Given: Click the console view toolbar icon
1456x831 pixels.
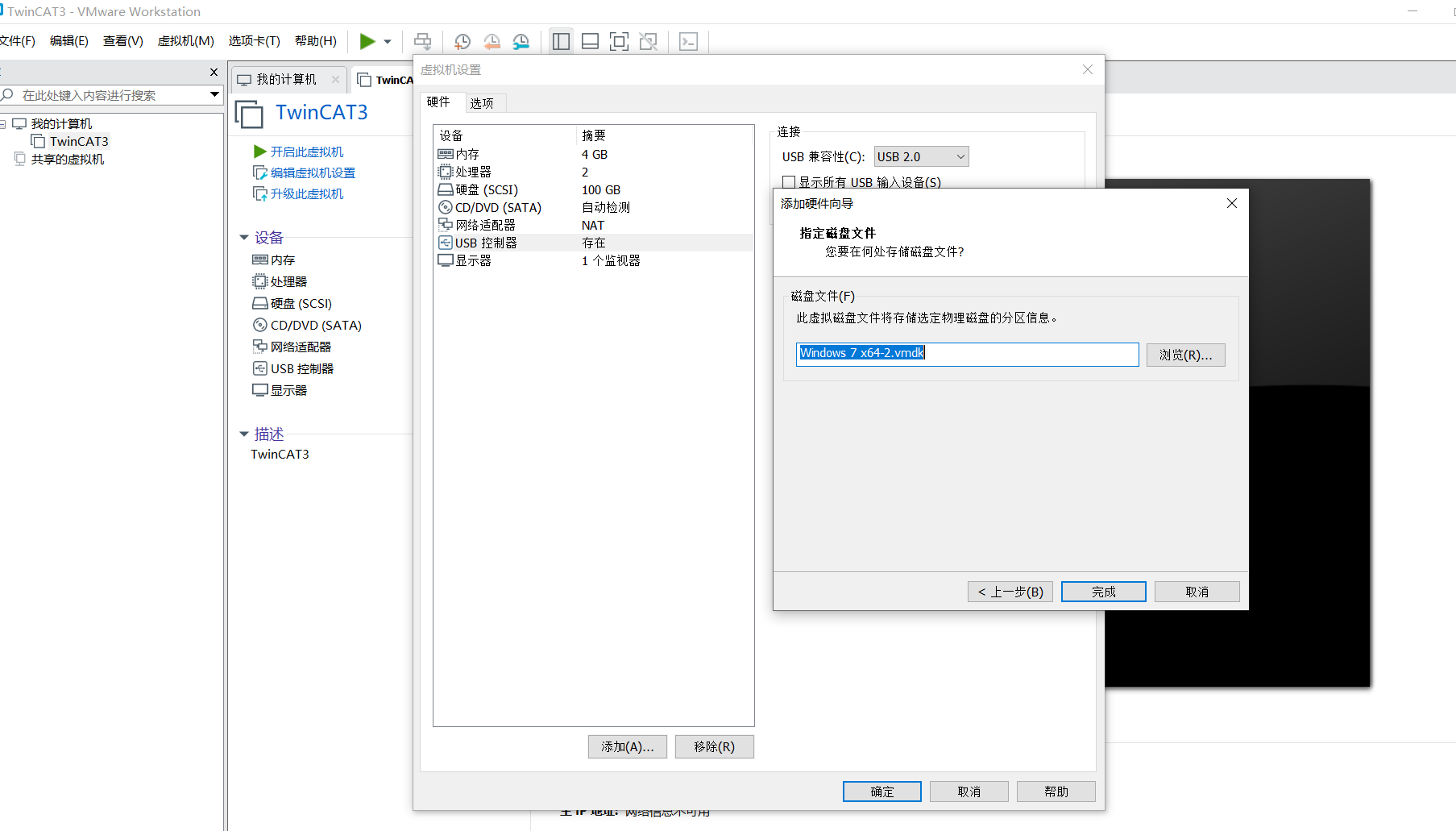Looking at the screenshot, I should 688,42.
